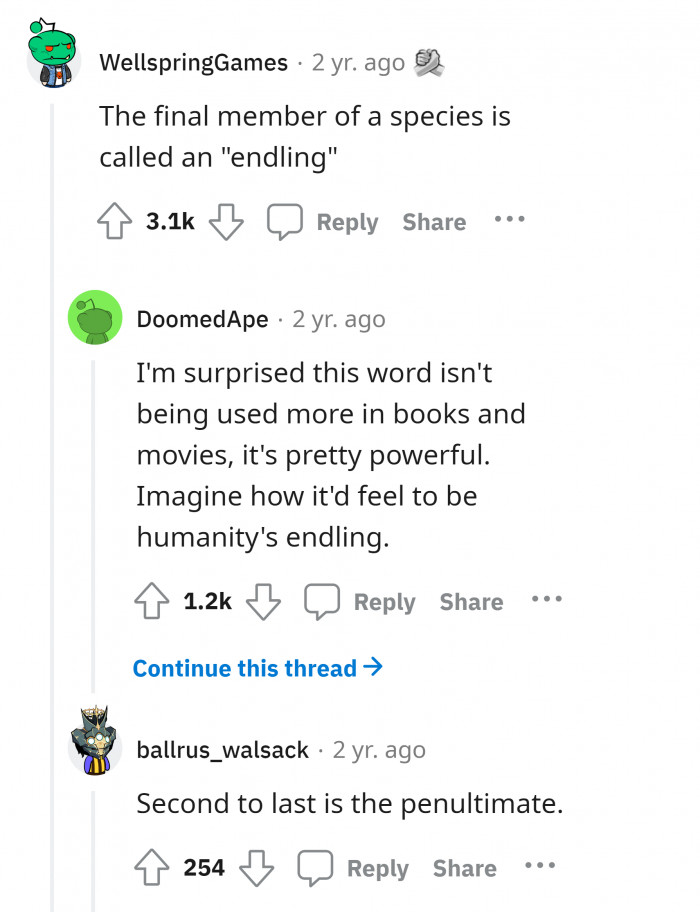Screen dimensions: 700x912
Task: Downvote the penultimate comment
Action: 257,867
